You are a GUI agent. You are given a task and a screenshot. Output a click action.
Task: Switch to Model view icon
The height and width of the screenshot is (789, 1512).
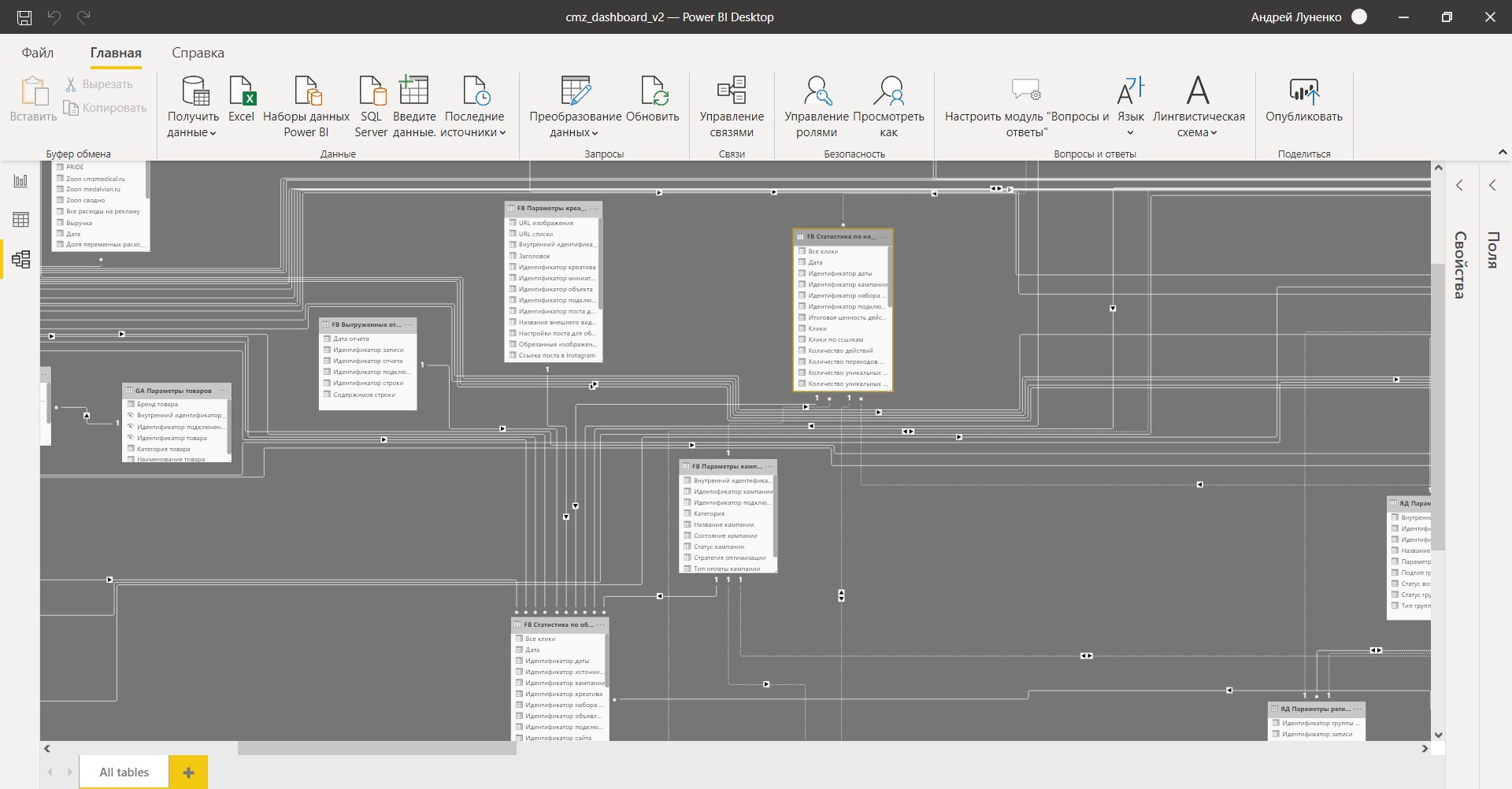click(20, 259)
